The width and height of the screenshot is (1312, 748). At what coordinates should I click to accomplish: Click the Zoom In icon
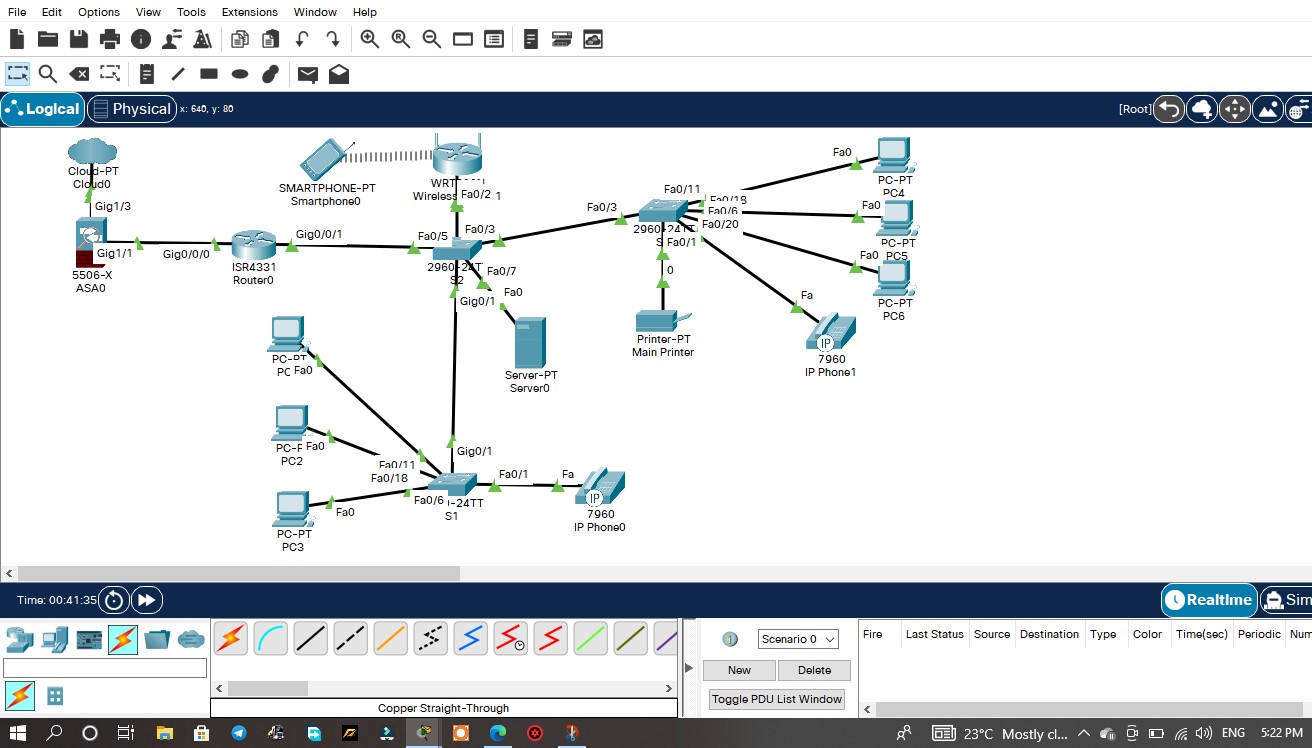click(370, 39)
